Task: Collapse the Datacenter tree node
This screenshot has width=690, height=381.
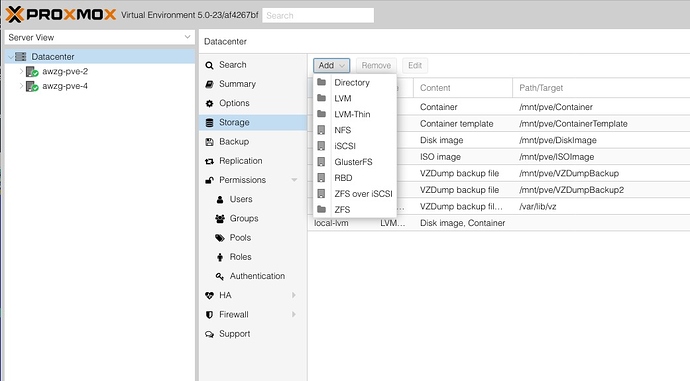Action: point(11,57)
